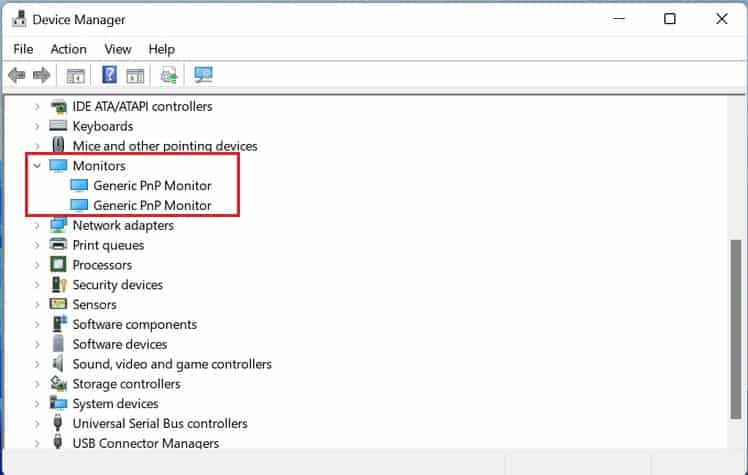Expand Sound, video and game controllers node
The image size is (748, 475).
37,364
